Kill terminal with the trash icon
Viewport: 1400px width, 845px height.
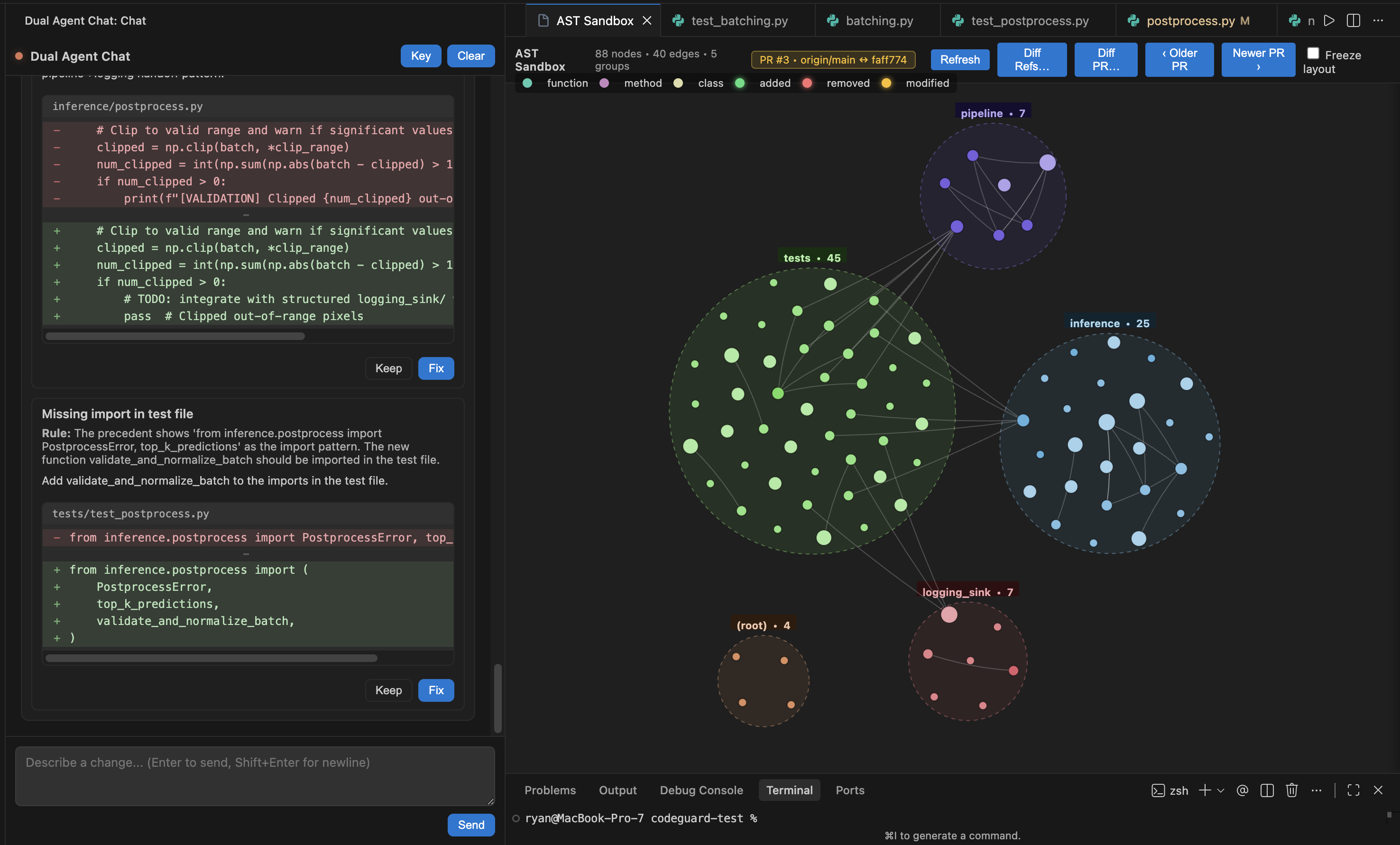tap(1291, 790)
